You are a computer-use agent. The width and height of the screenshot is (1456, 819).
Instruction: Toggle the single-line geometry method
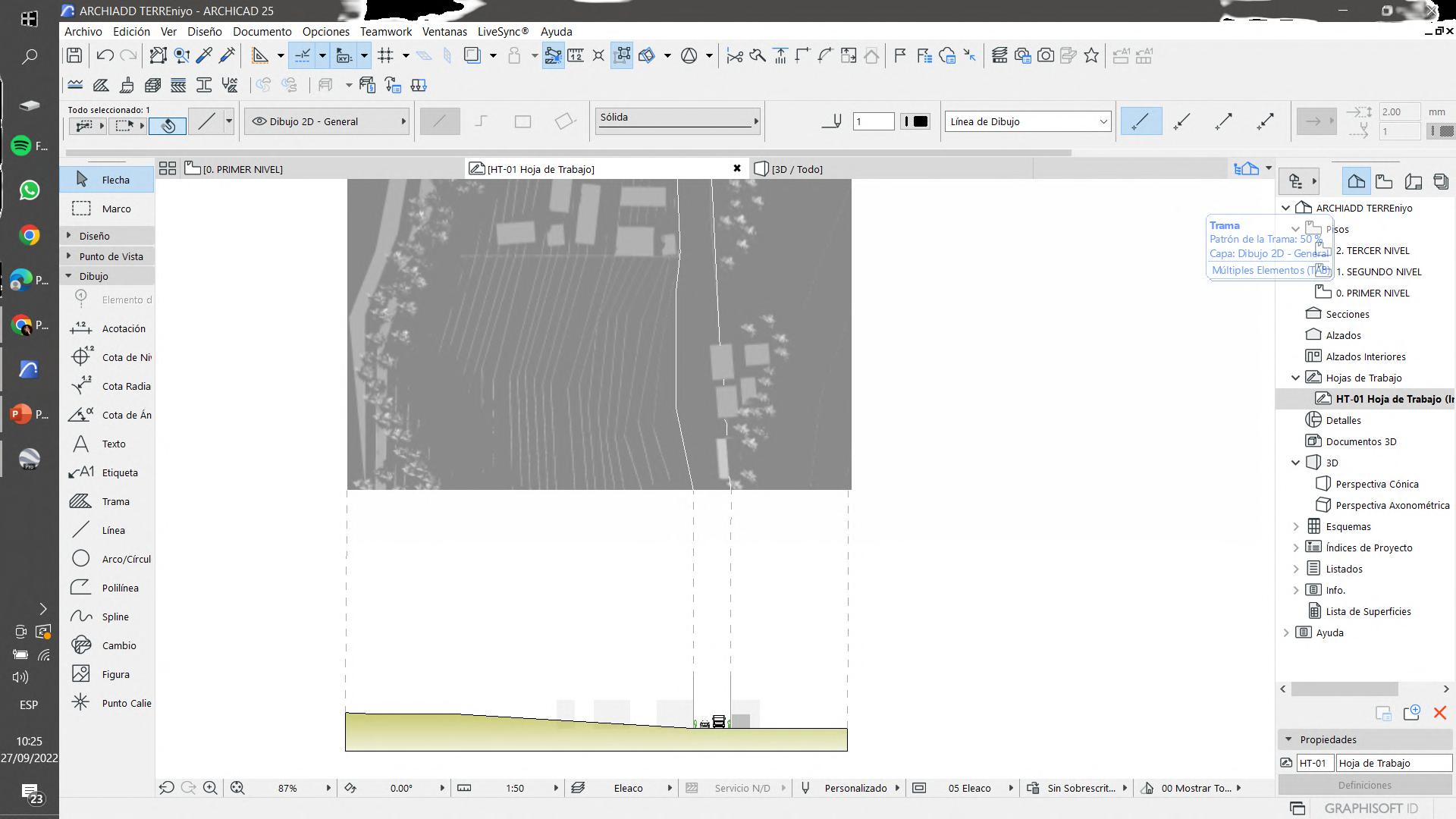pos(439,121)
